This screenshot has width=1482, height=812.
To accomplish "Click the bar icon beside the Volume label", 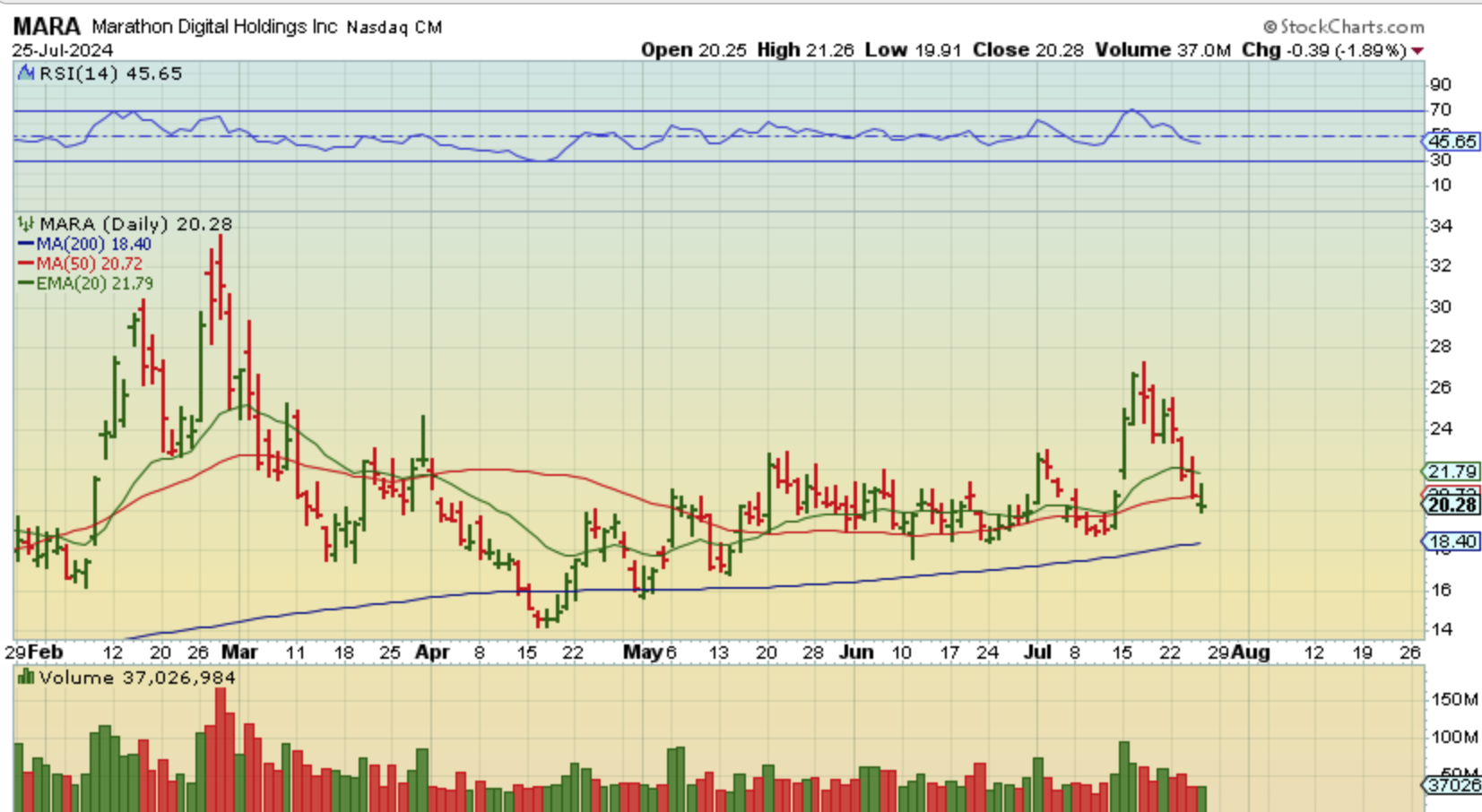I will [x=26, y=678].
